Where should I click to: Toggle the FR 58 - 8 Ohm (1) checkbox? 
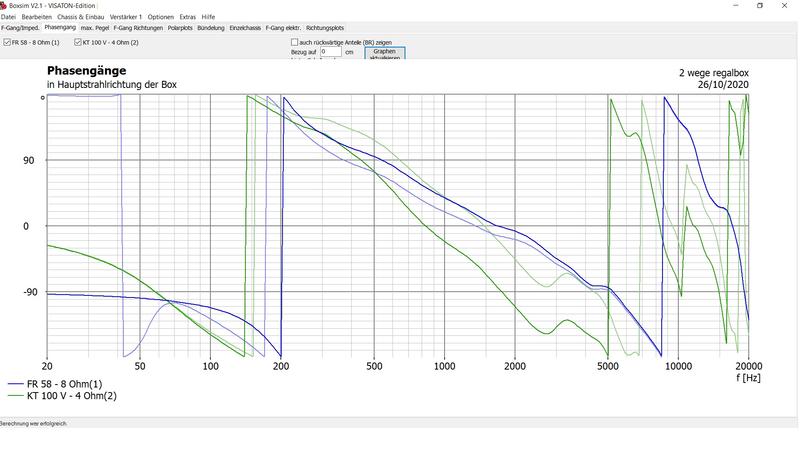pyautogui.click(x=8, y=43)
